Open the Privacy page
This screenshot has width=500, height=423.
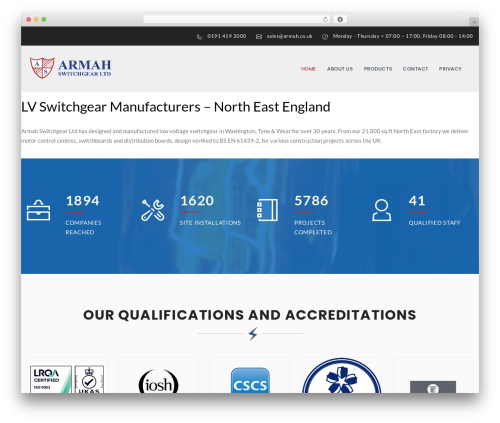[450, 69]
